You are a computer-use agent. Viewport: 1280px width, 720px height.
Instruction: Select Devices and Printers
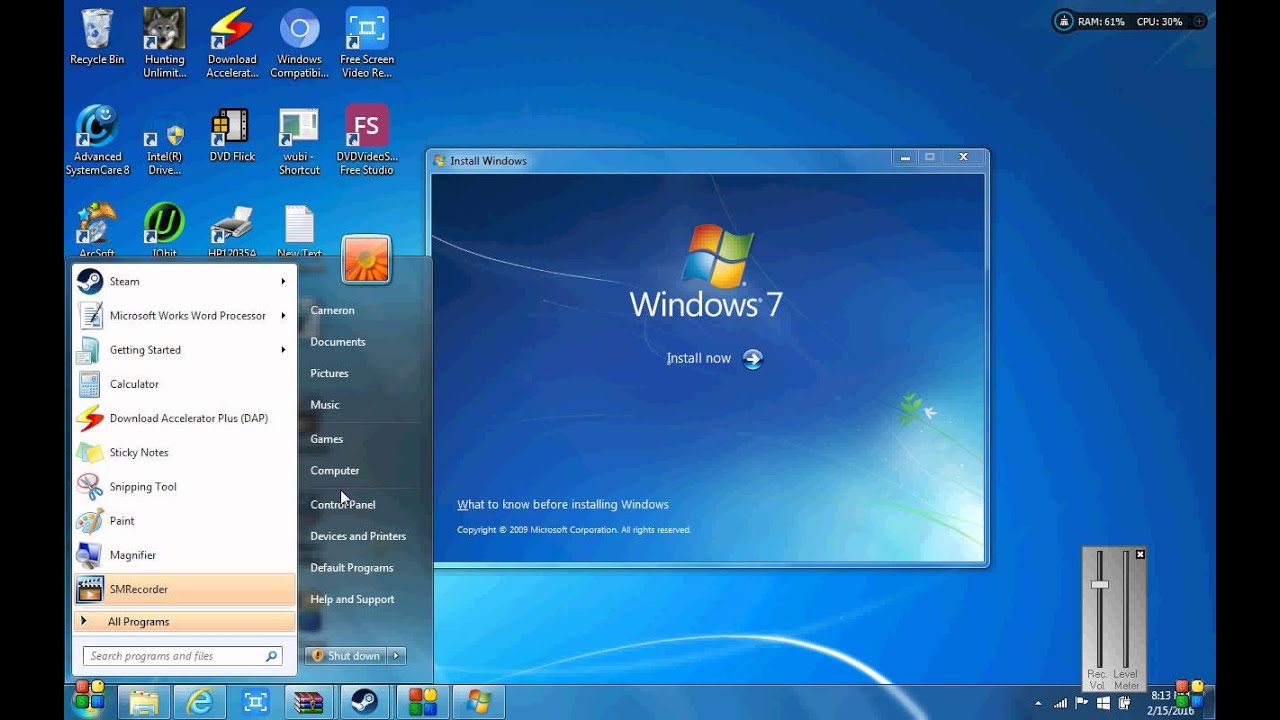pyautogui.click(x=358, y=536)
